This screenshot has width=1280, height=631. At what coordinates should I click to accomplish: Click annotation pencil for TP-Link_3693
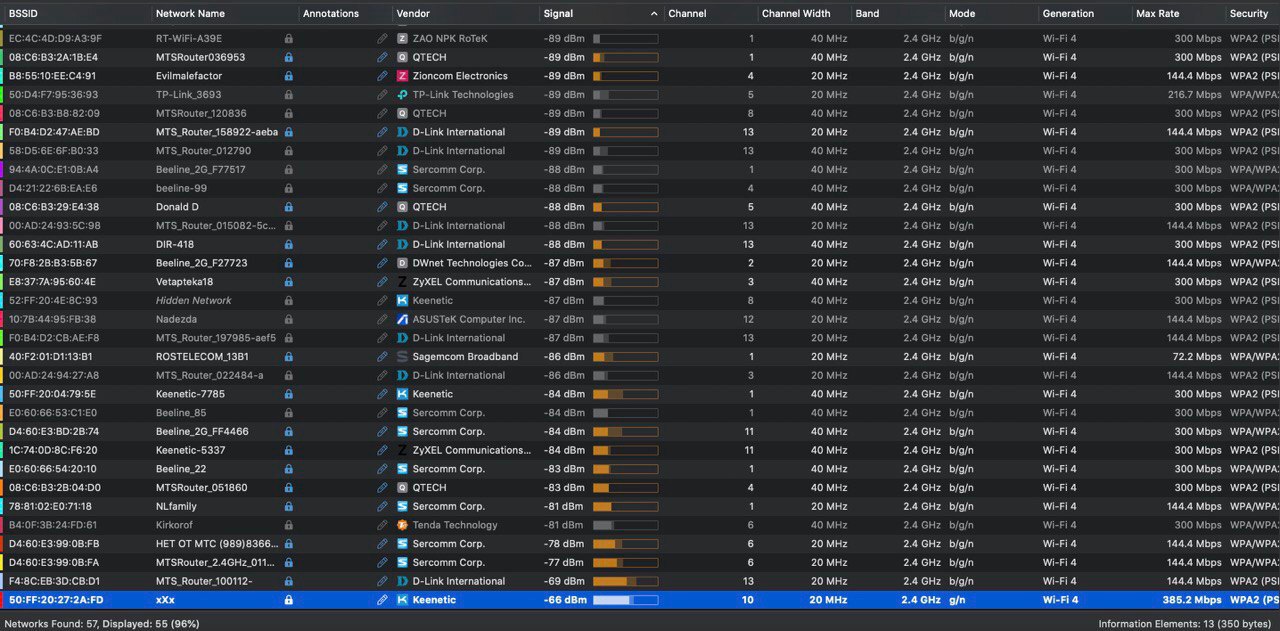tap(382, 95)
